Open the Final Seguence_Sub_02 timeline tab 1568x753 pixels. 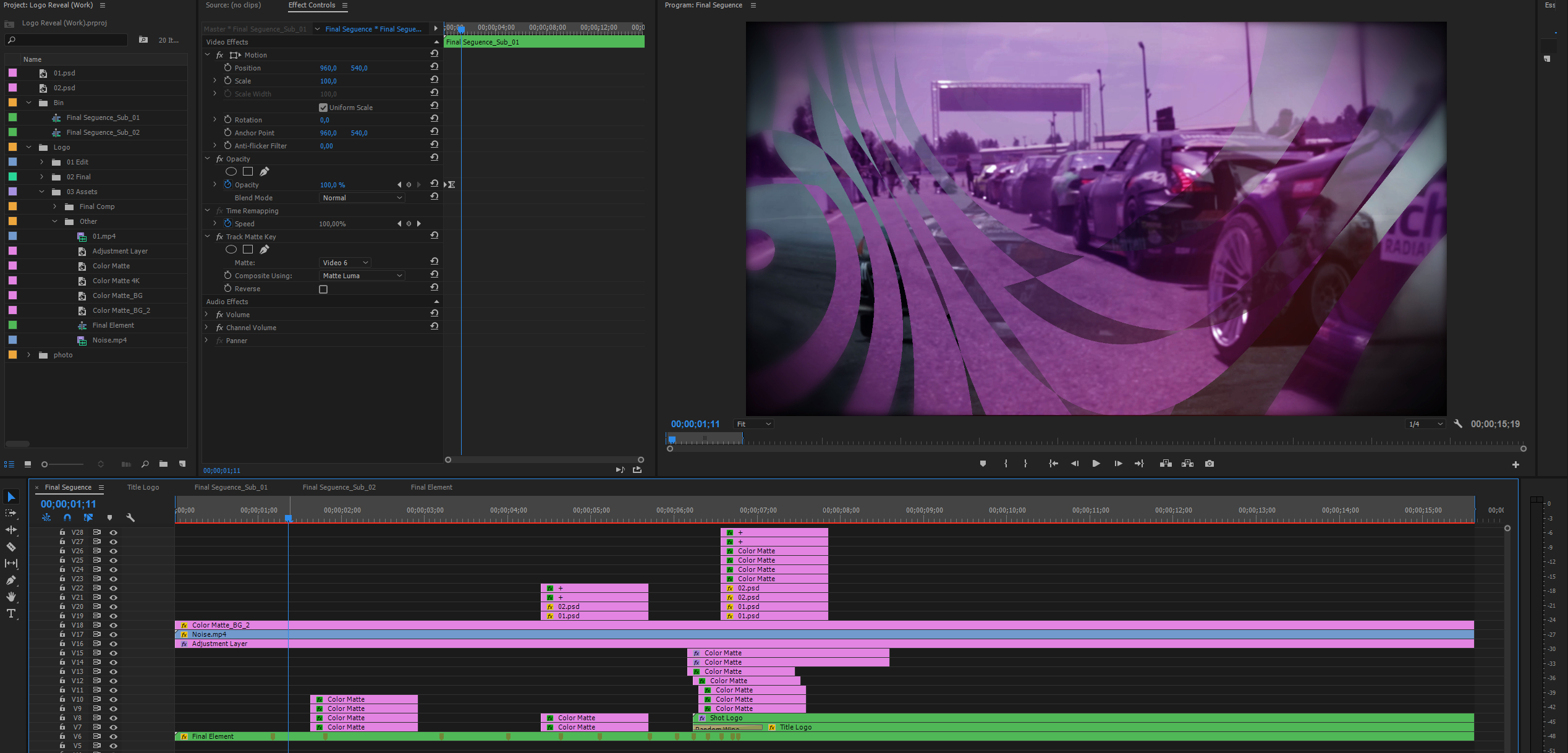[x=339, y=487]
